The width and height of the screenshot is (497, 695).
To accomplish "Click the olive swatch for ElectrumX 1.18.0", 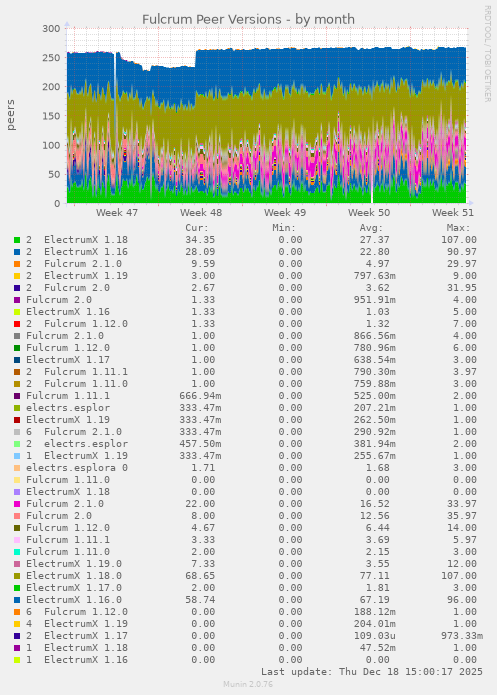I will click(17, 576).
